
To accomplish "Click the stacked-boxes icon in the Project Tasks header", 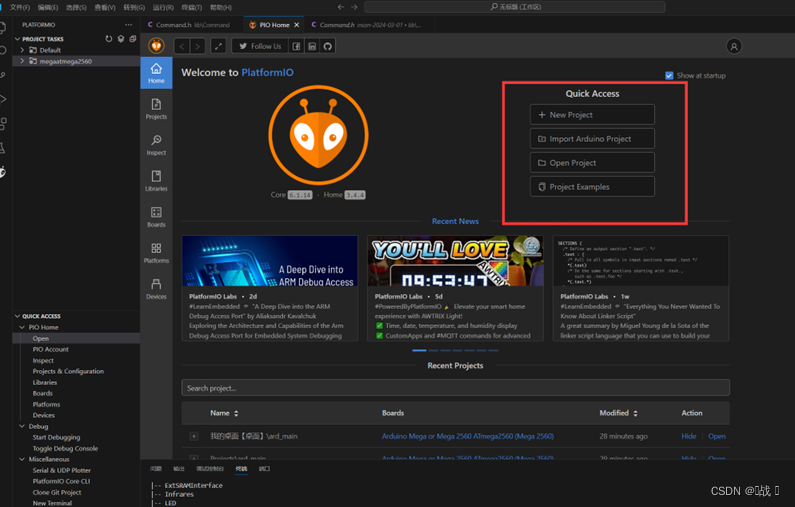I will 133,39.
